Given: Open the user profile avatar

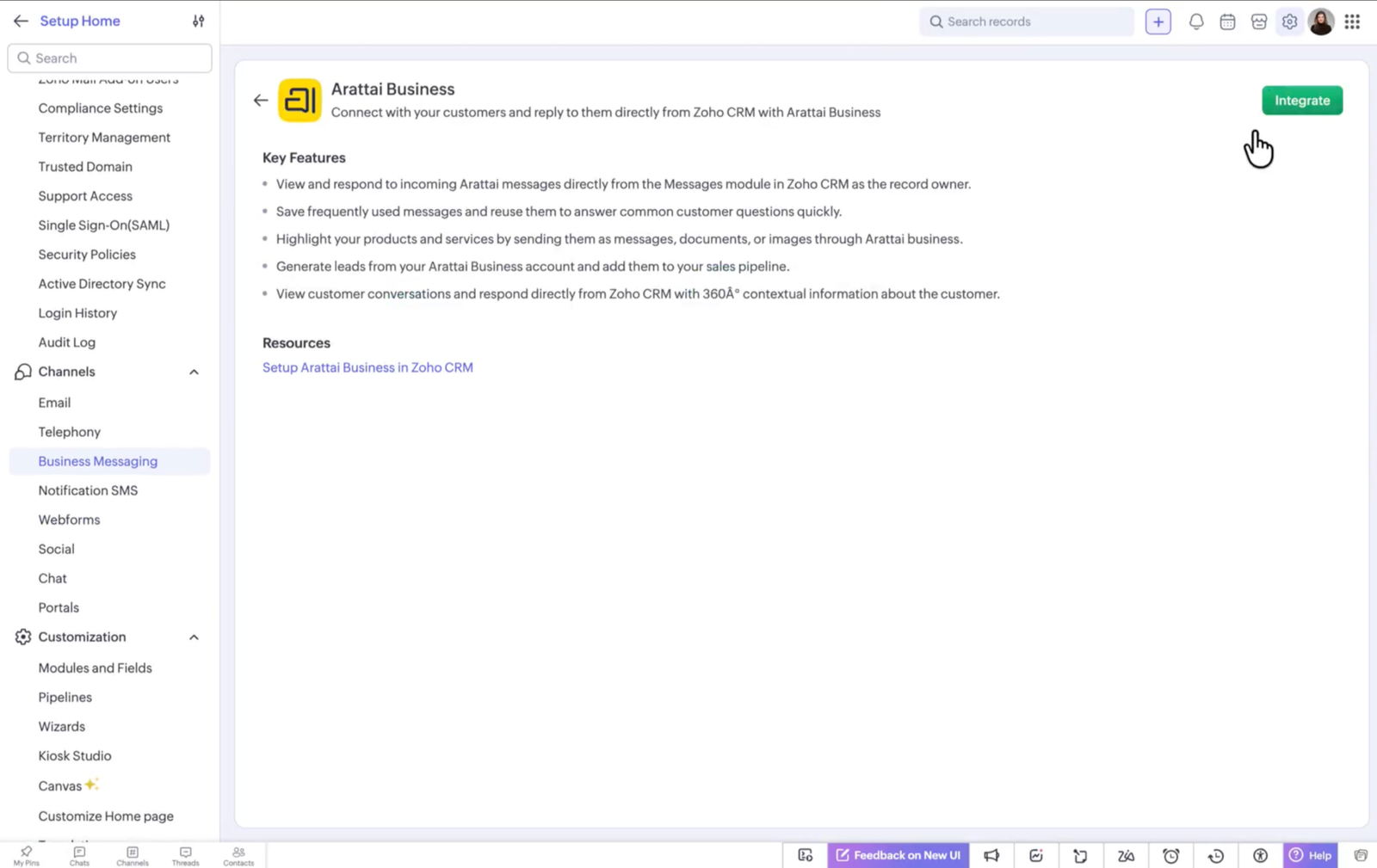Looking at the screenshot, I should point(1321,22).
